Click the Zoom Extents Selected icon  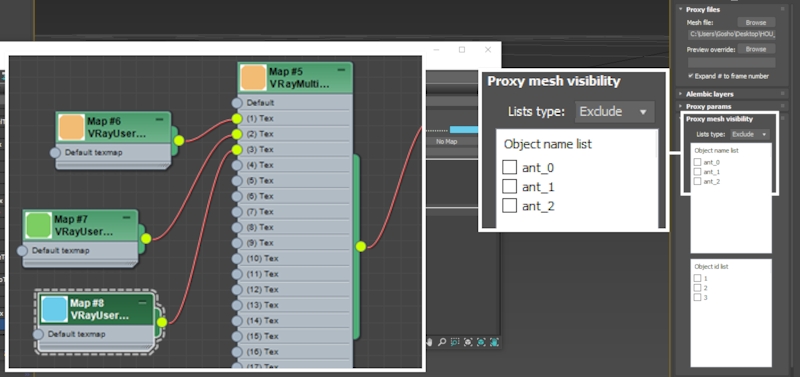(481, 342)
